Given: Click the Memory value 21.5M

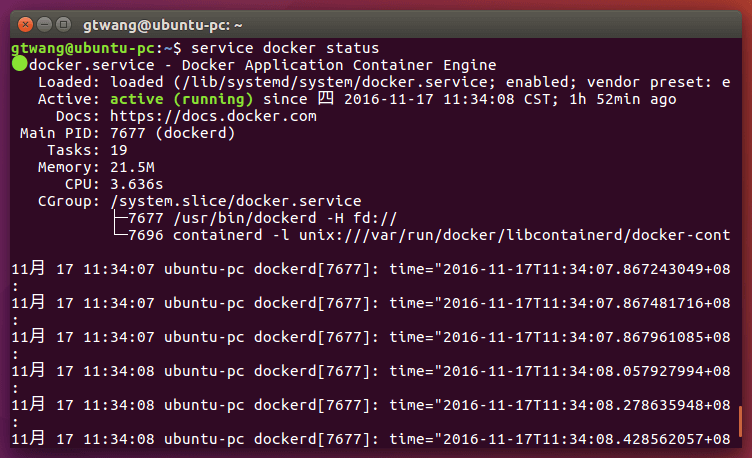Looking at the screenshot, I should pyautogui.click(x=132, y=167).
